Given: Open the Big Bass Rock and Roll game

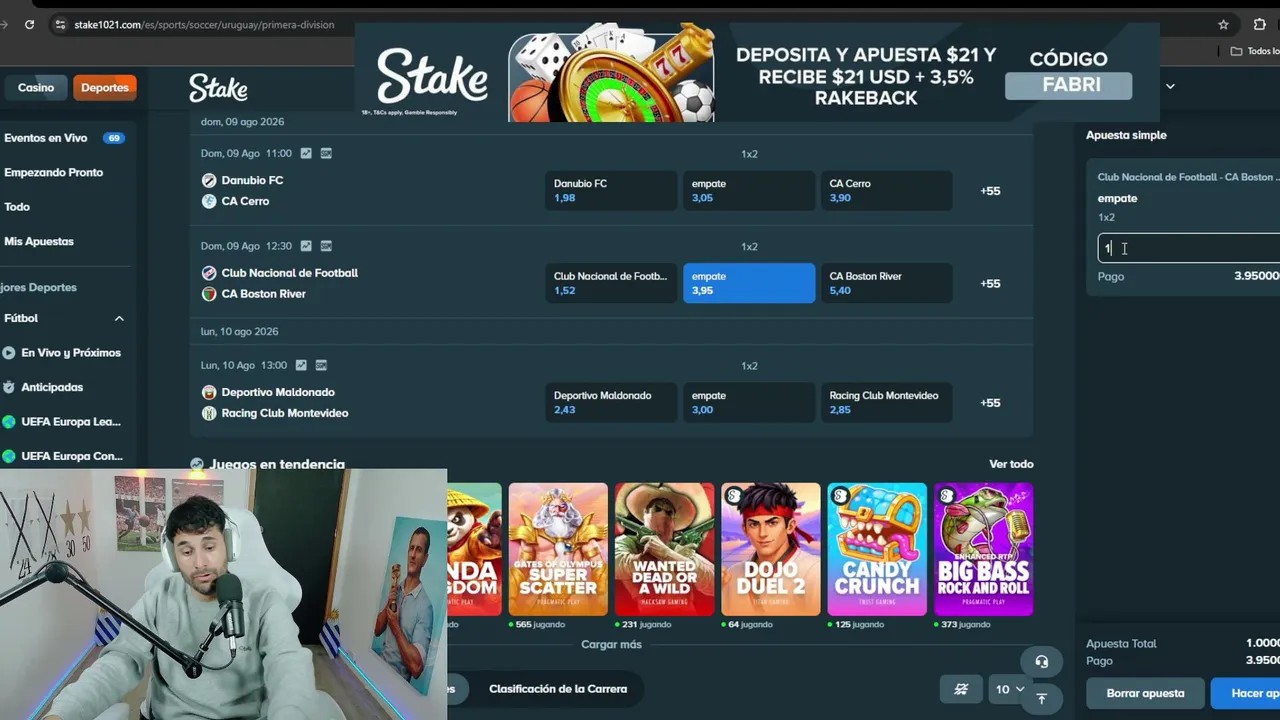Looking at the screenshot, I should (984, 549).
